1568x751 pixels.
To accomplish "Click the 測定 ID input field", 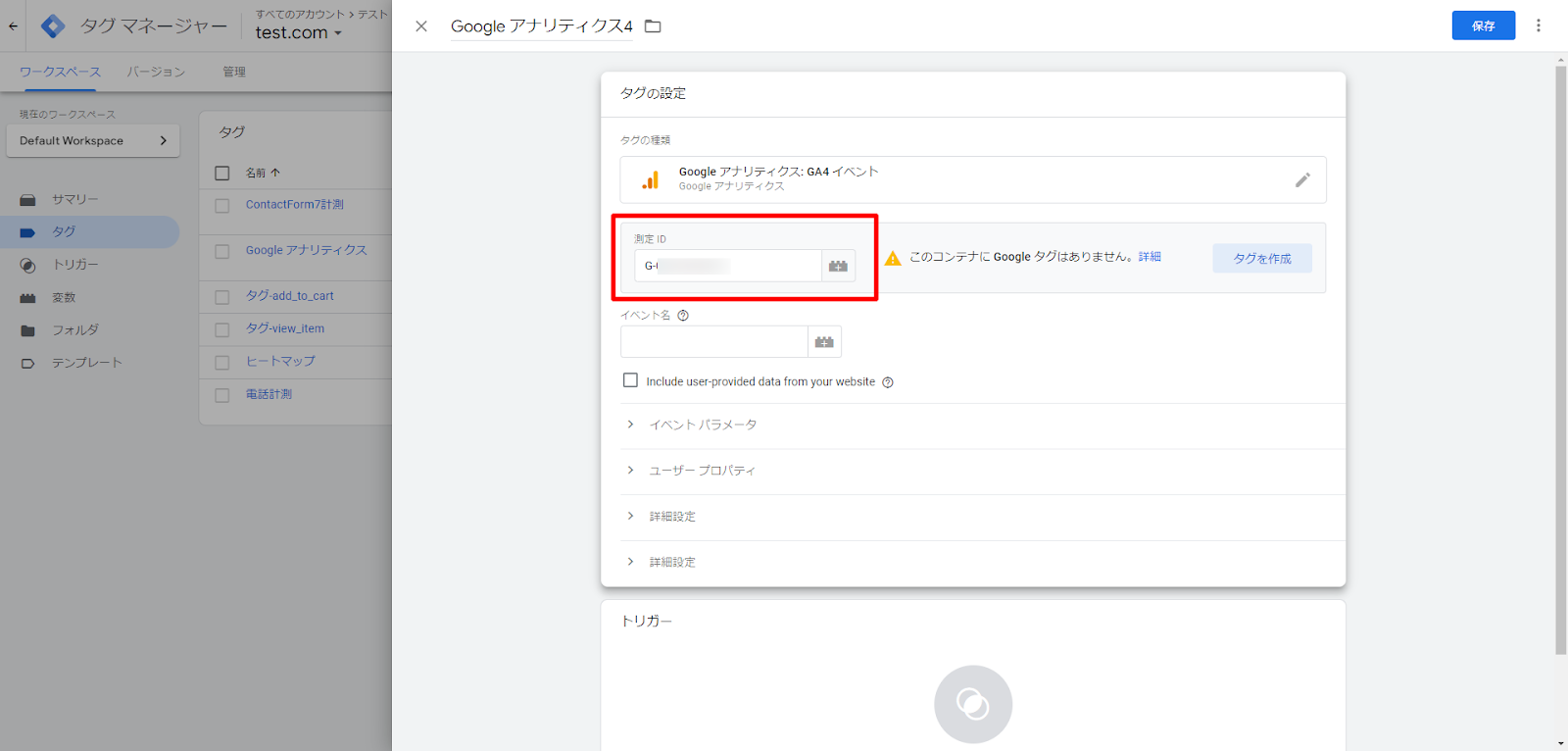I will click(727, 266).
